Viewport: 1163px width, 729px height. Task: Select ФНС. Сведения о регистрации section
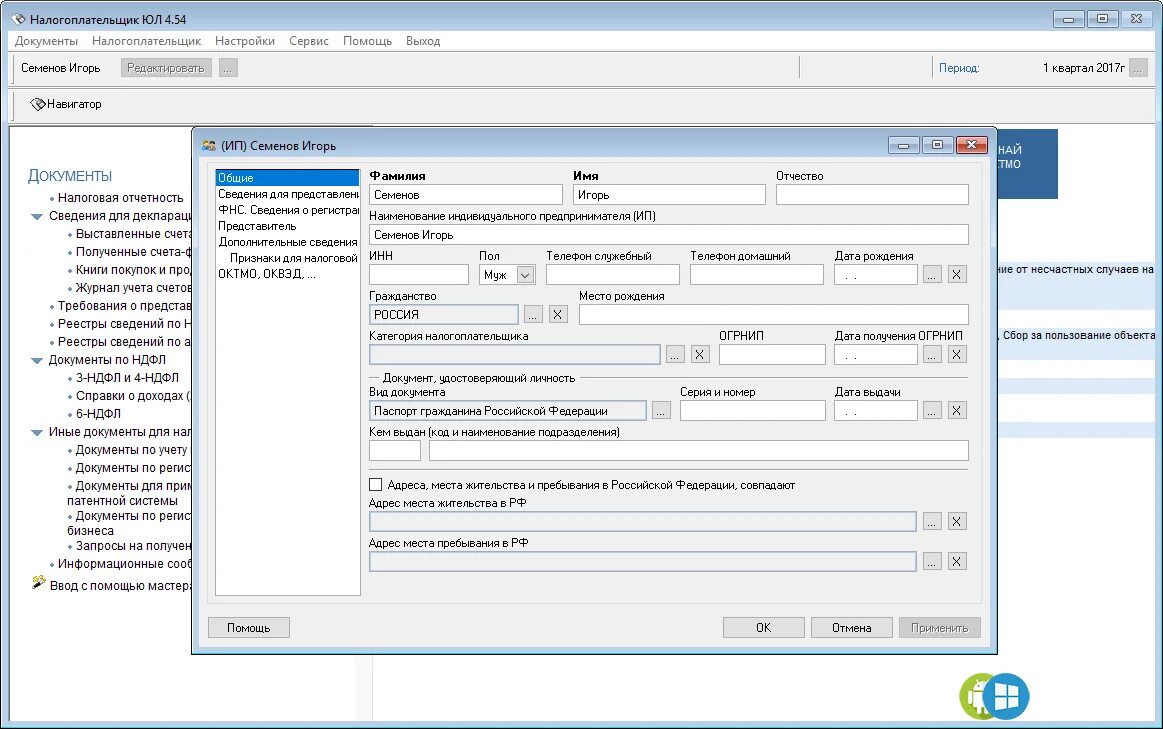(288, 210)
